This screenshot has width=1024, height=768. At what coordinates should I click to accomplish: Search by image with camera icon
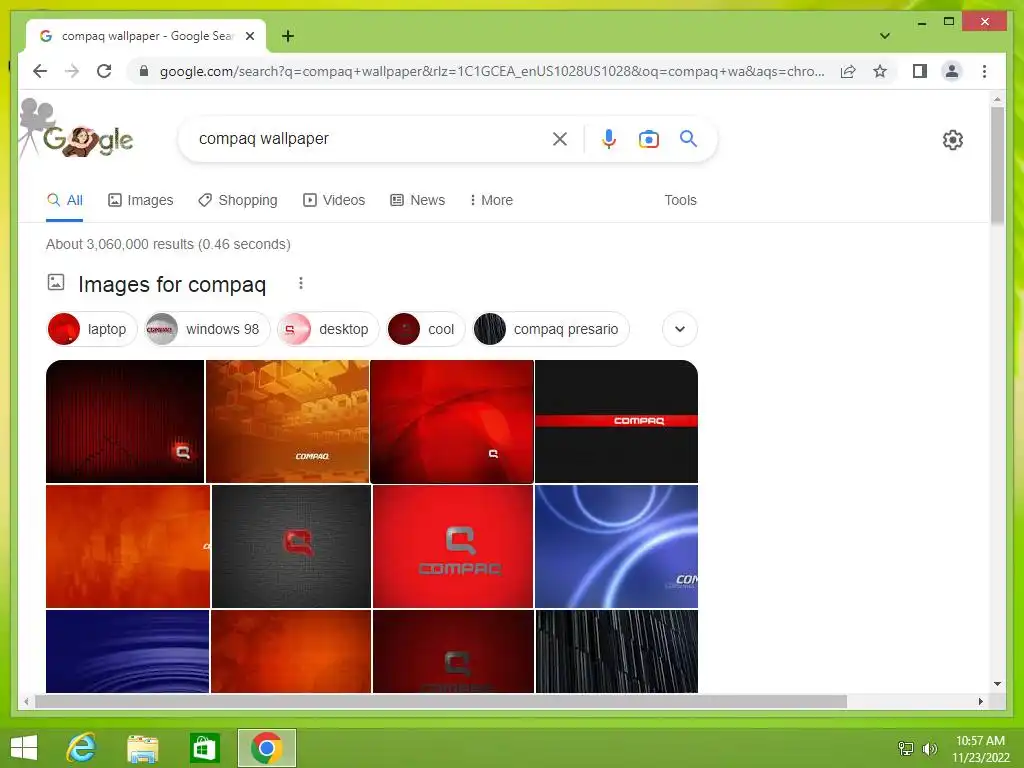(648, 138)
